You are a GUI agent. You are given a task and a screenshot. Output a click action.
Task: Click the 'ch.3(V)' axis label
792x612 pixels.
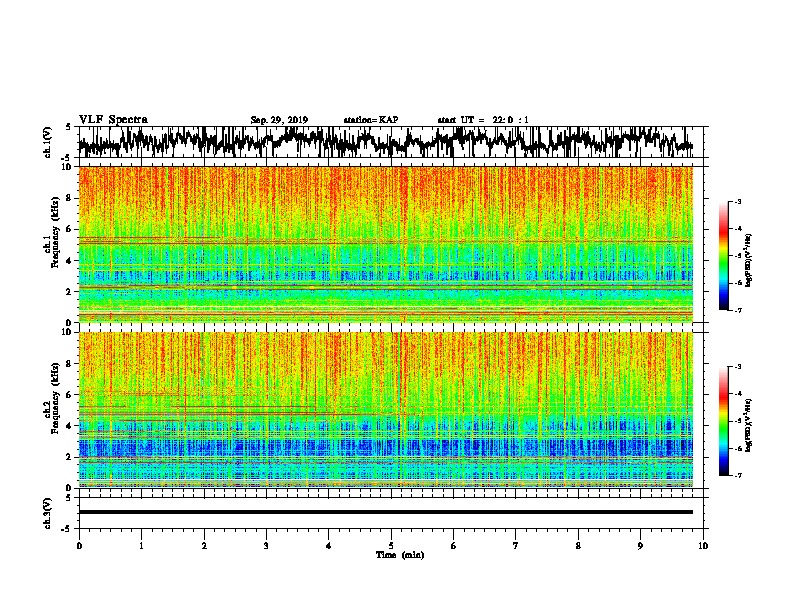(x=48, y=513)
